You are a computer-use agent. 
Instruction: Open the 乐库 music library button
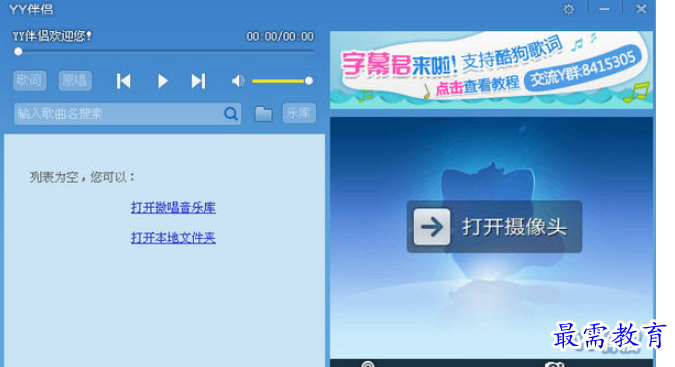[x=299, y=113]
